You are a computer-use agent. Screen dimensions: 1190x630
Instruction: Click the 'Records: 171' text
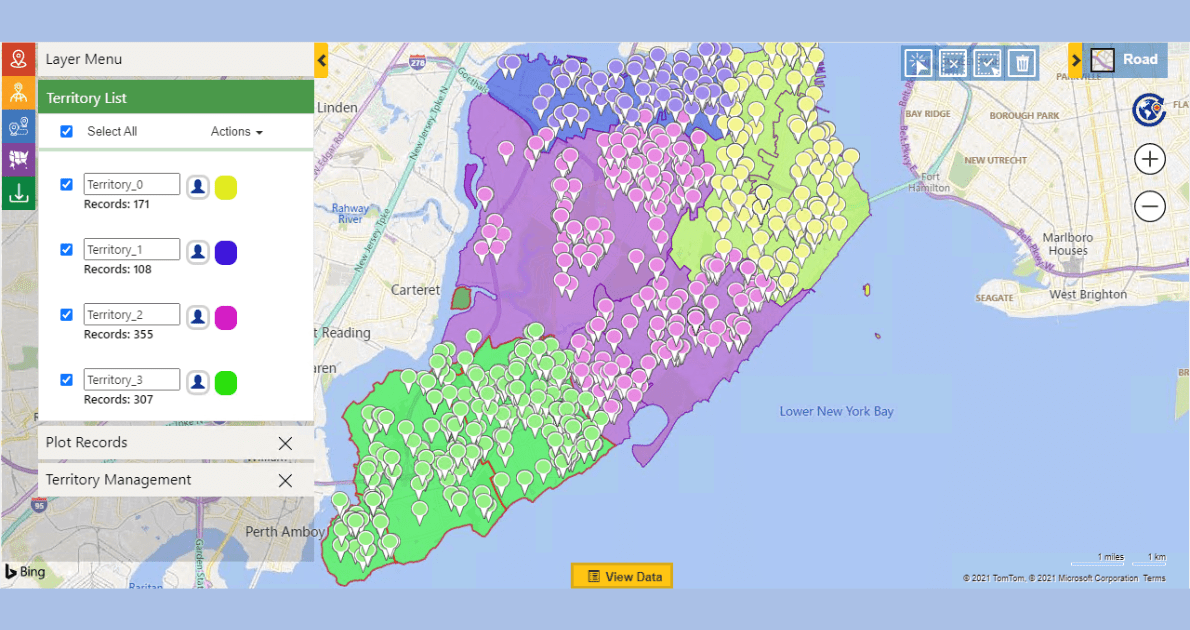[117, 204]
